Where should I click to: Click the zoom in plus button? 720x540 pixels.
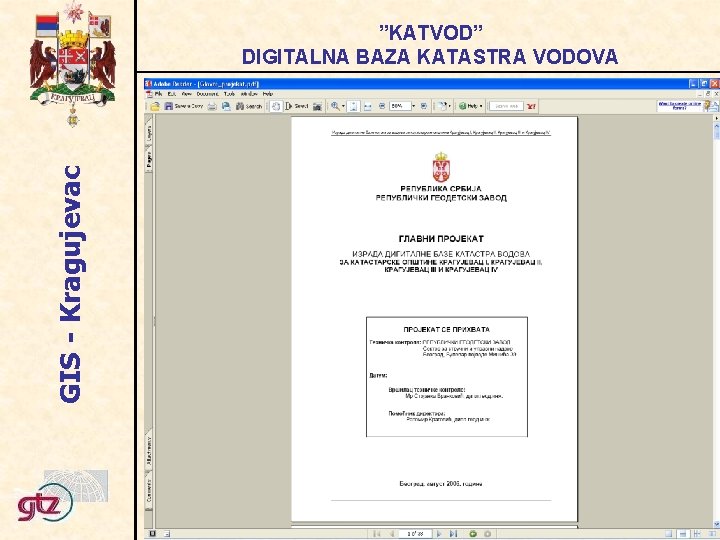click(x=423, y=106)
